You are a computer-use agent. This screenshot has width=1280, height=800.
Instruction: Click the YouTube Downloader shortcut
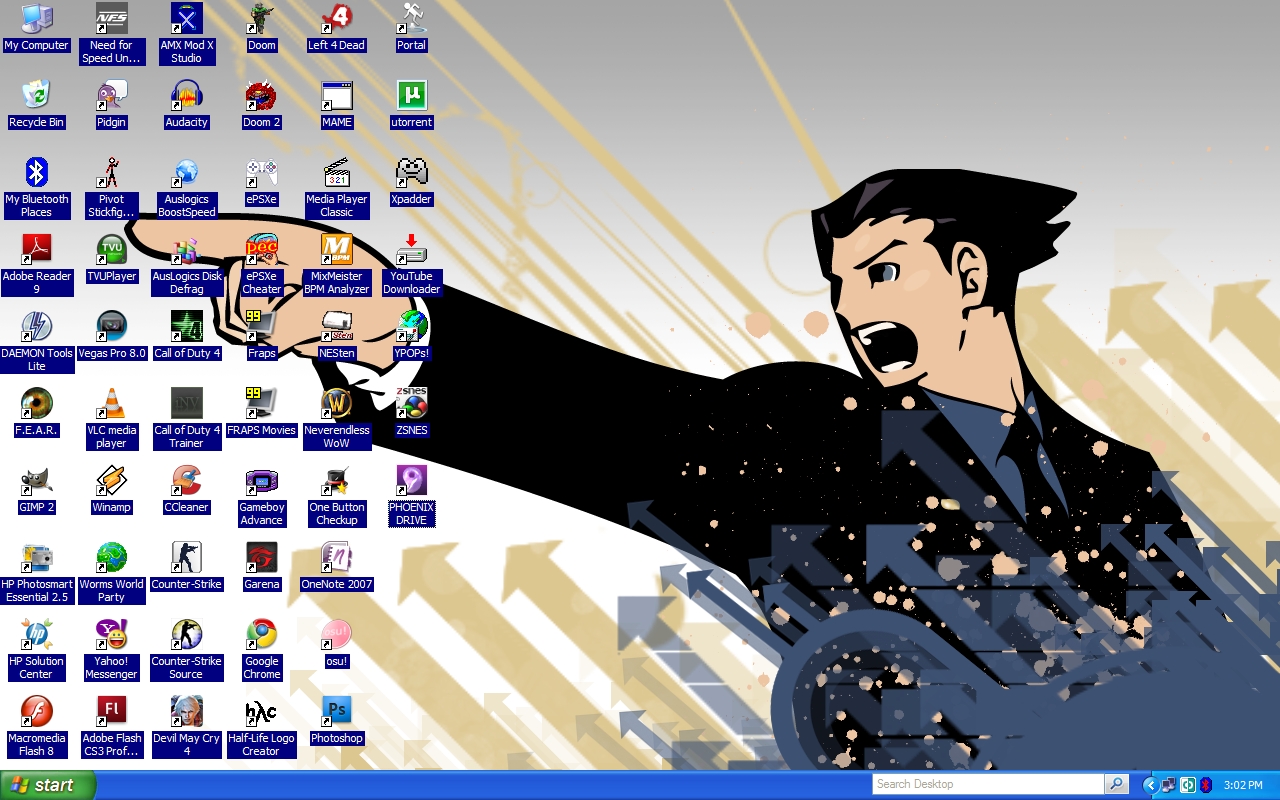tap(412, 249)
